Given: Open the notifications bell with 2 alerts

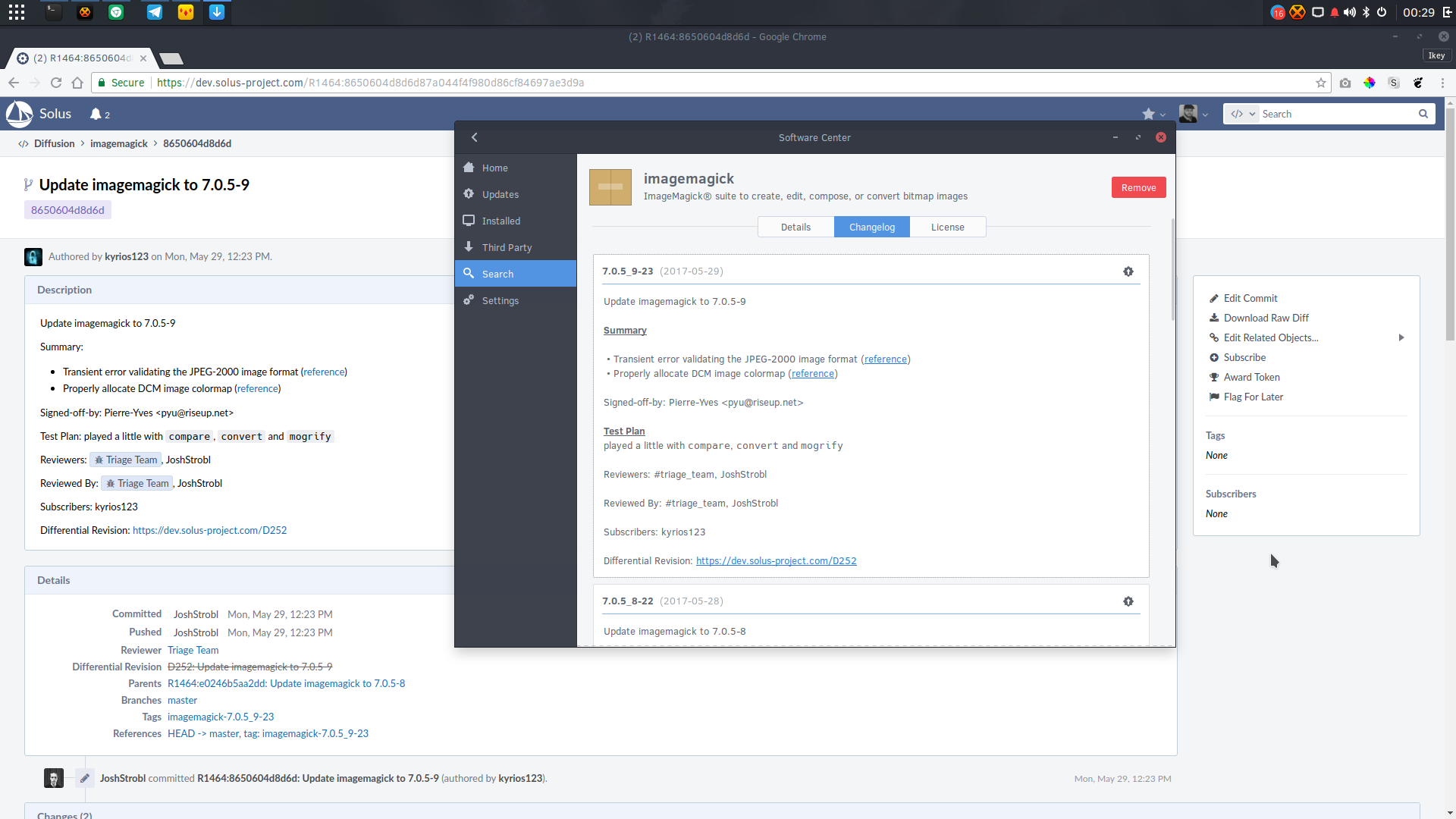Looking at the screenshot, I should [99, 114].
